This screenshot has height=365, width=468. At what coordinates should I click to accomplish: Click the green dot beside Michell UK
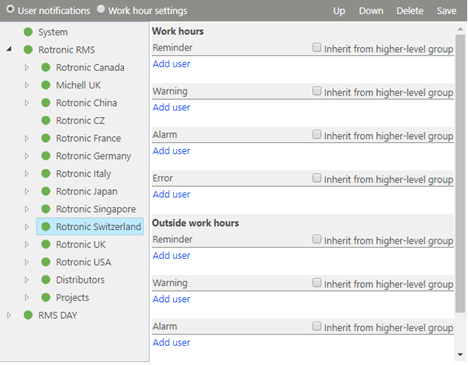click(46, 85)
